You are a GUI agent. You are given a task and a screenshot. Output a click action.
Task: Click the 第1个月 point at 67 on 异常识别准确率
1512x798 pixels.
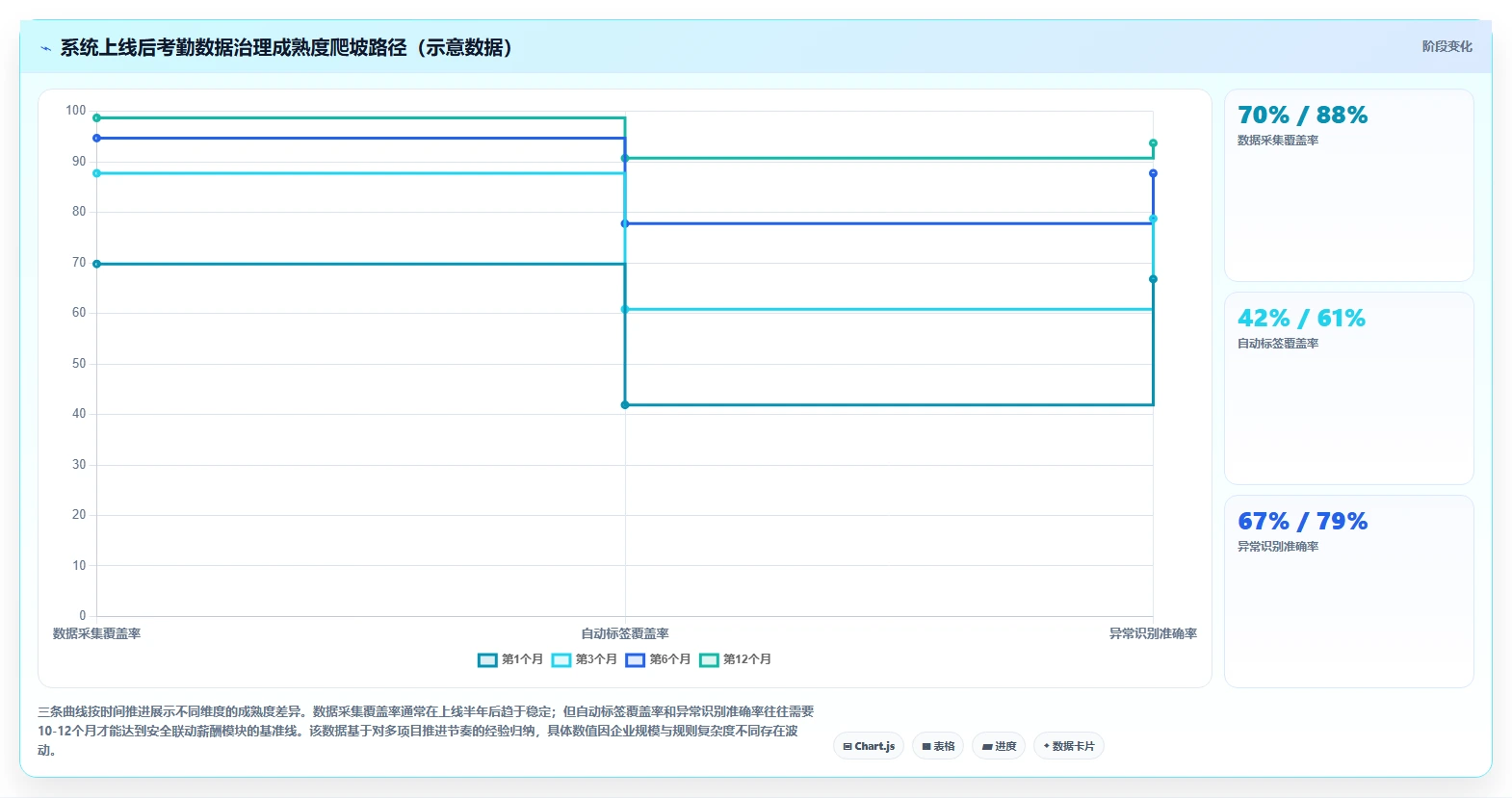click(1153, 279)
